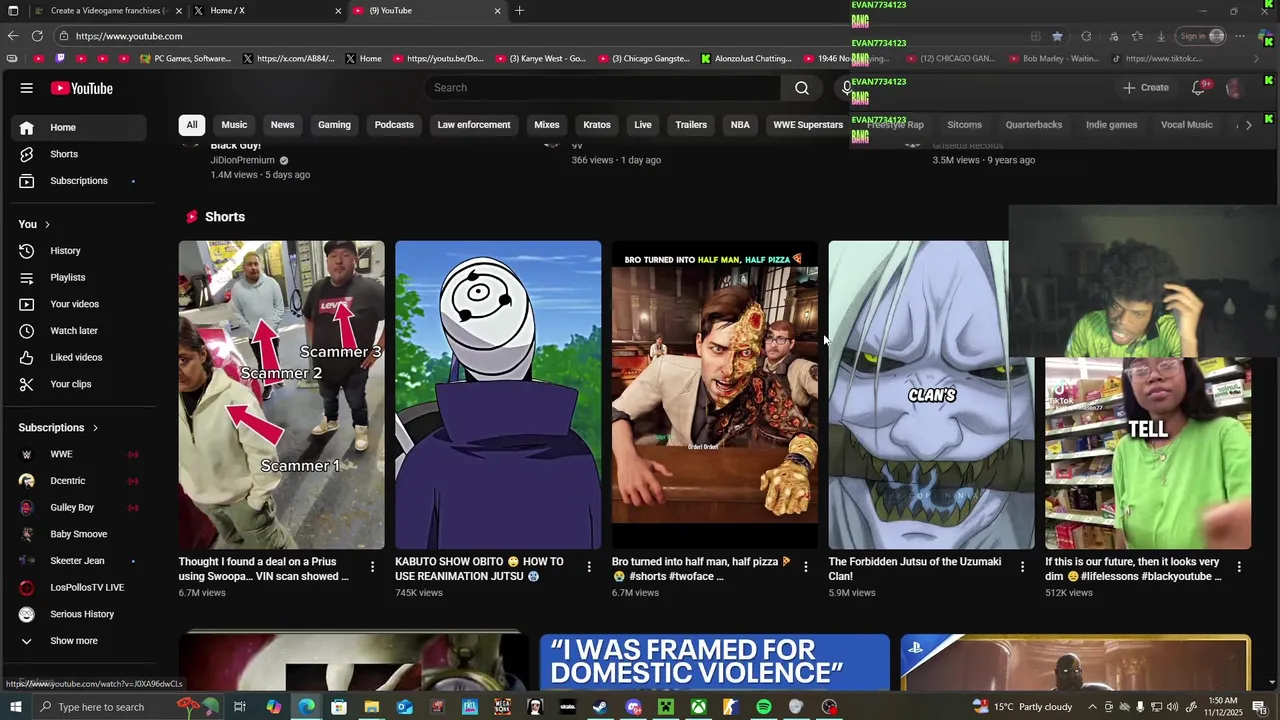The image size is (1280, 720).
Task: Go to Shorts in sidebar
Action: [78, 154]
